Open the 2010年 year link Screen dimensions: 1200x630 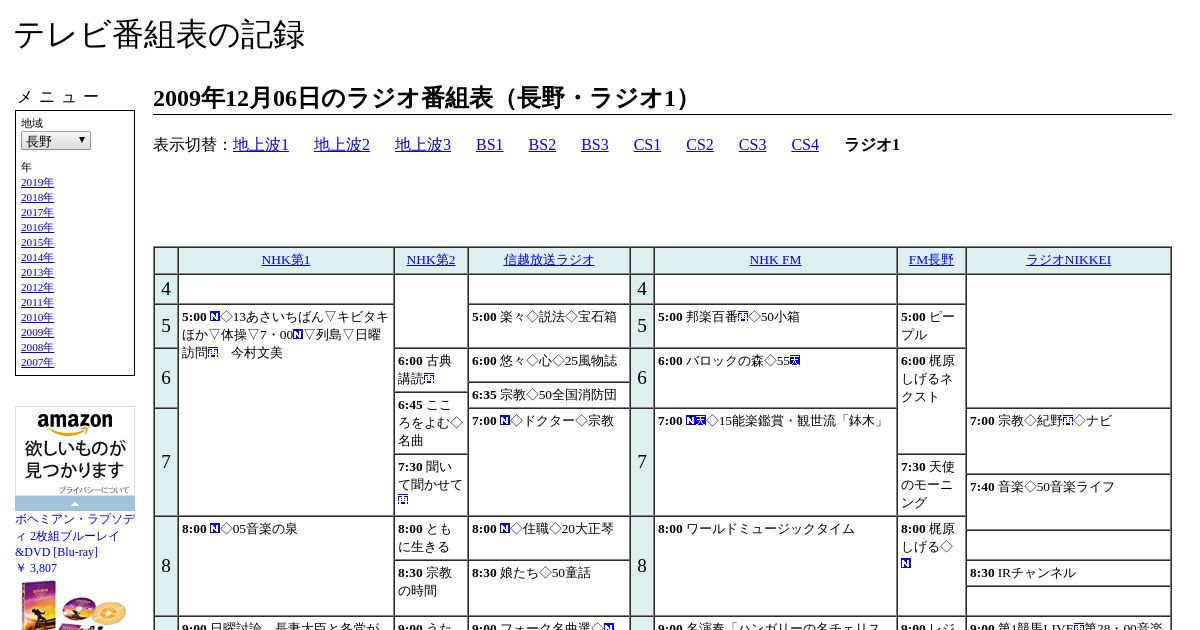click(x=37, y=317)
